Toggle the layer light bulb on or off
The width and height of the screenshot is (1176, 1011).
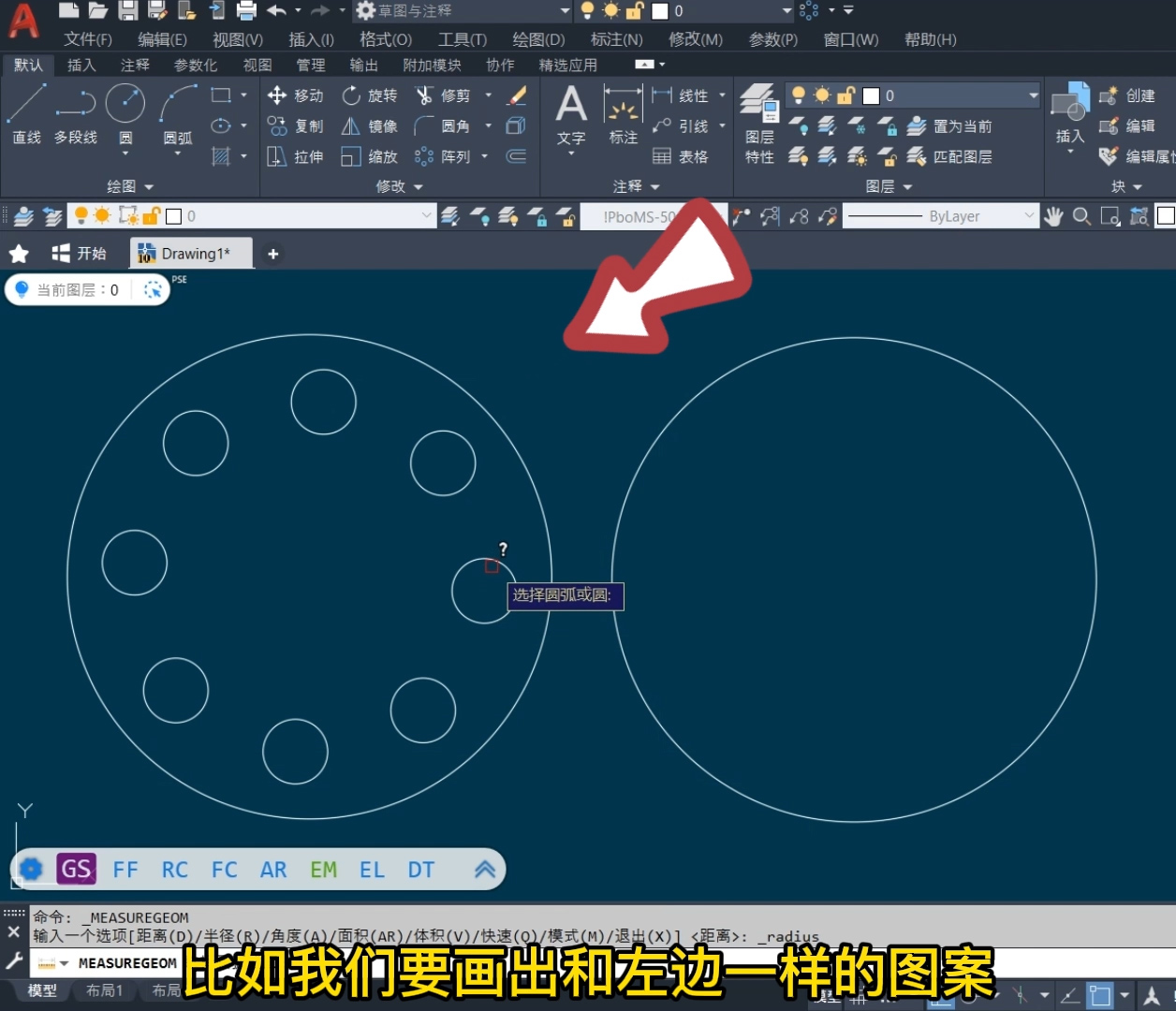(x=798, y=95)
